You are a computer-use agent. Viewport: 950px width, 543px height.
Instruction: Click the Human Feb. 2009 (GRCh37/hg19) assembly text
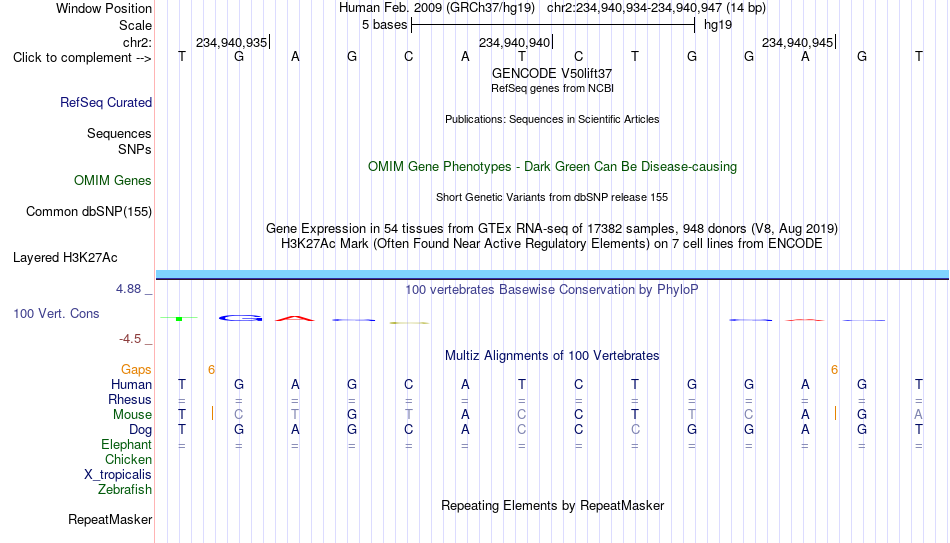tap(437, 8)
